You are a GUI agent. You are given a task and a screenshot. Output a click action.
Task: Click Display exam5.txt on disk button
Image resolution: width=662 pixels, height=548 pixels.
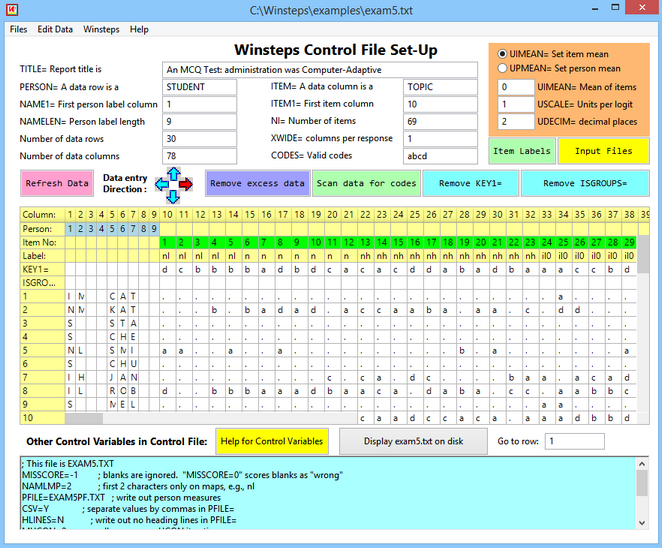point(413,441)
